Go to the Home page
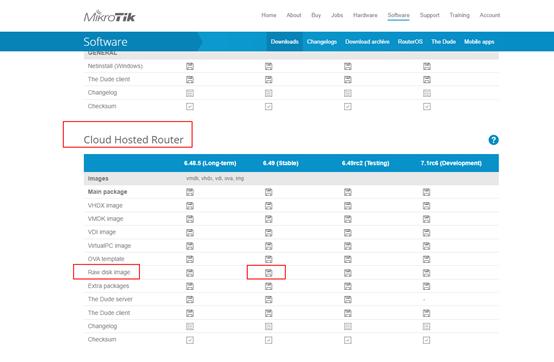The height and width of the screenshot is (362, 554). pyautogui.click(x=269, y=15)
